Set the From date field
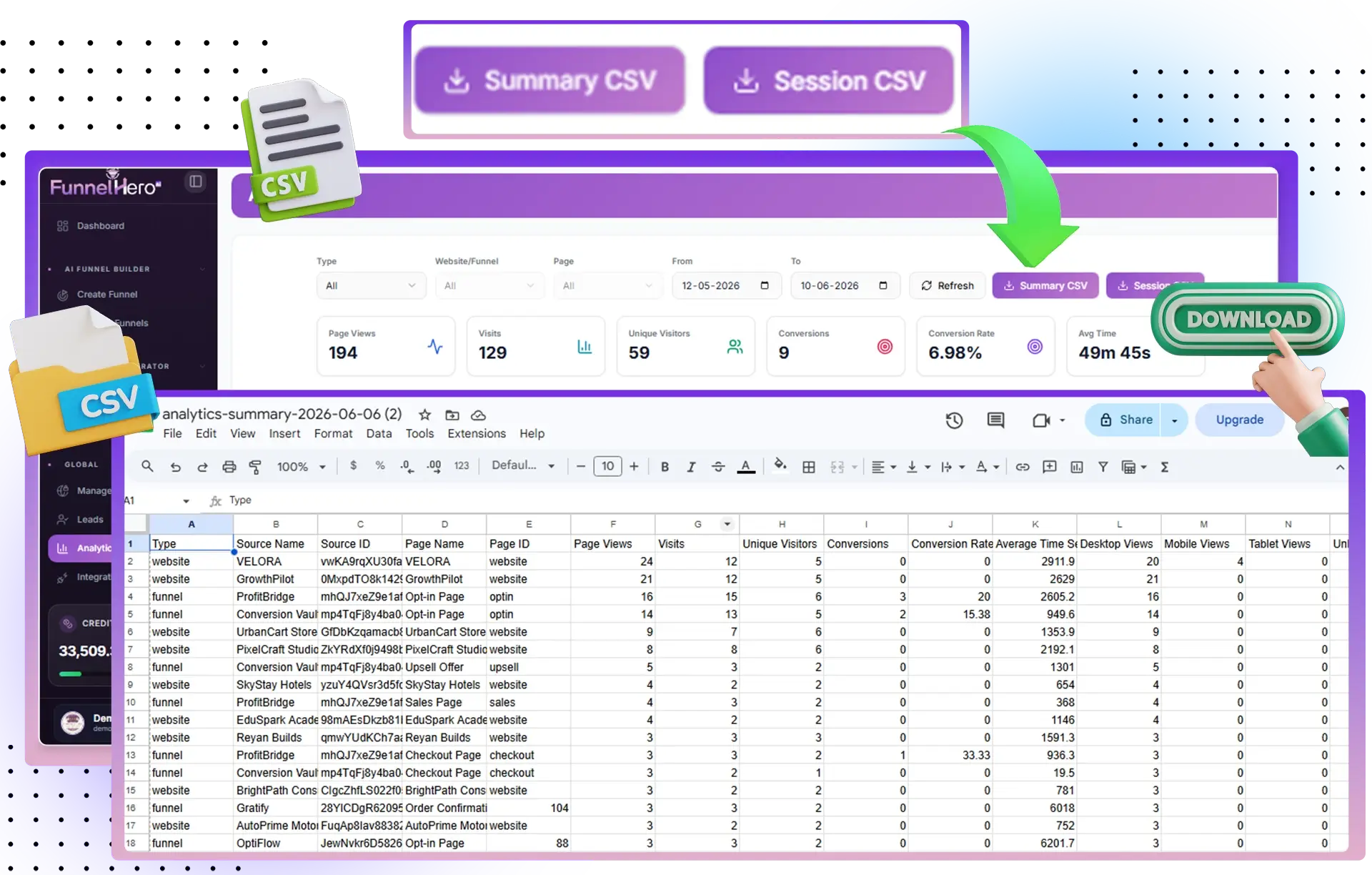This screenshot has width=1372, height=875. coord(725,285)
